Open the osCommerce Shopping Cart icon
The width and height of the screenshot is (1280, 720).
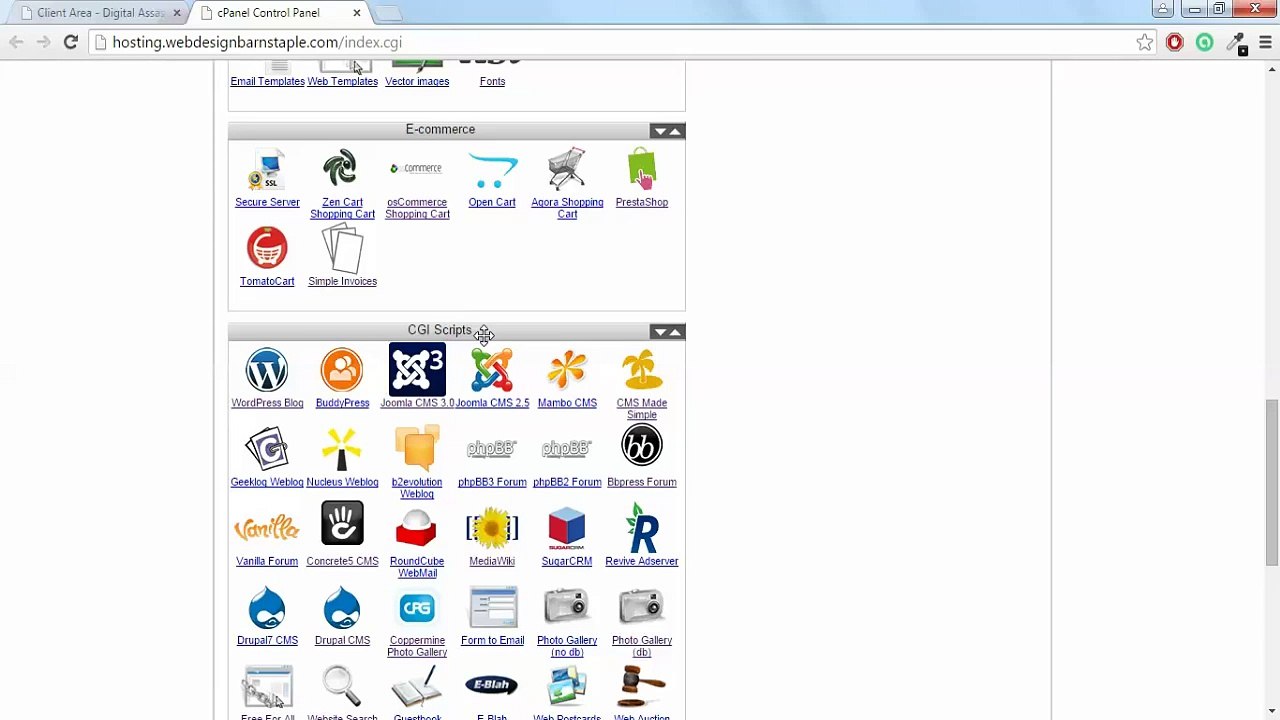417,168
